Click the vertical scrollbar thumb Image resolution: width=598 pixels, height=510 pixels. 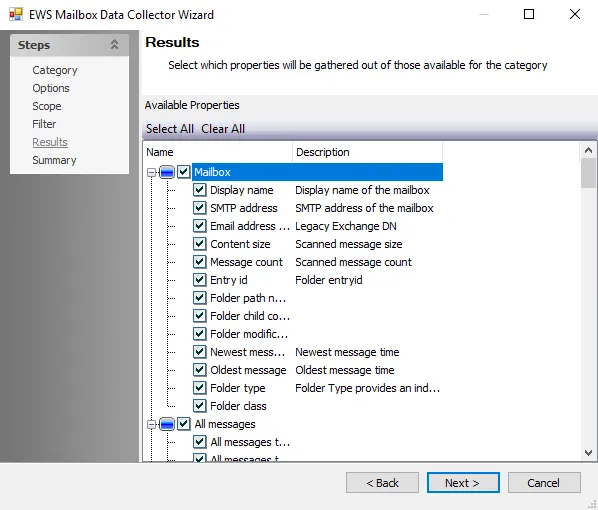pos(588,173)
